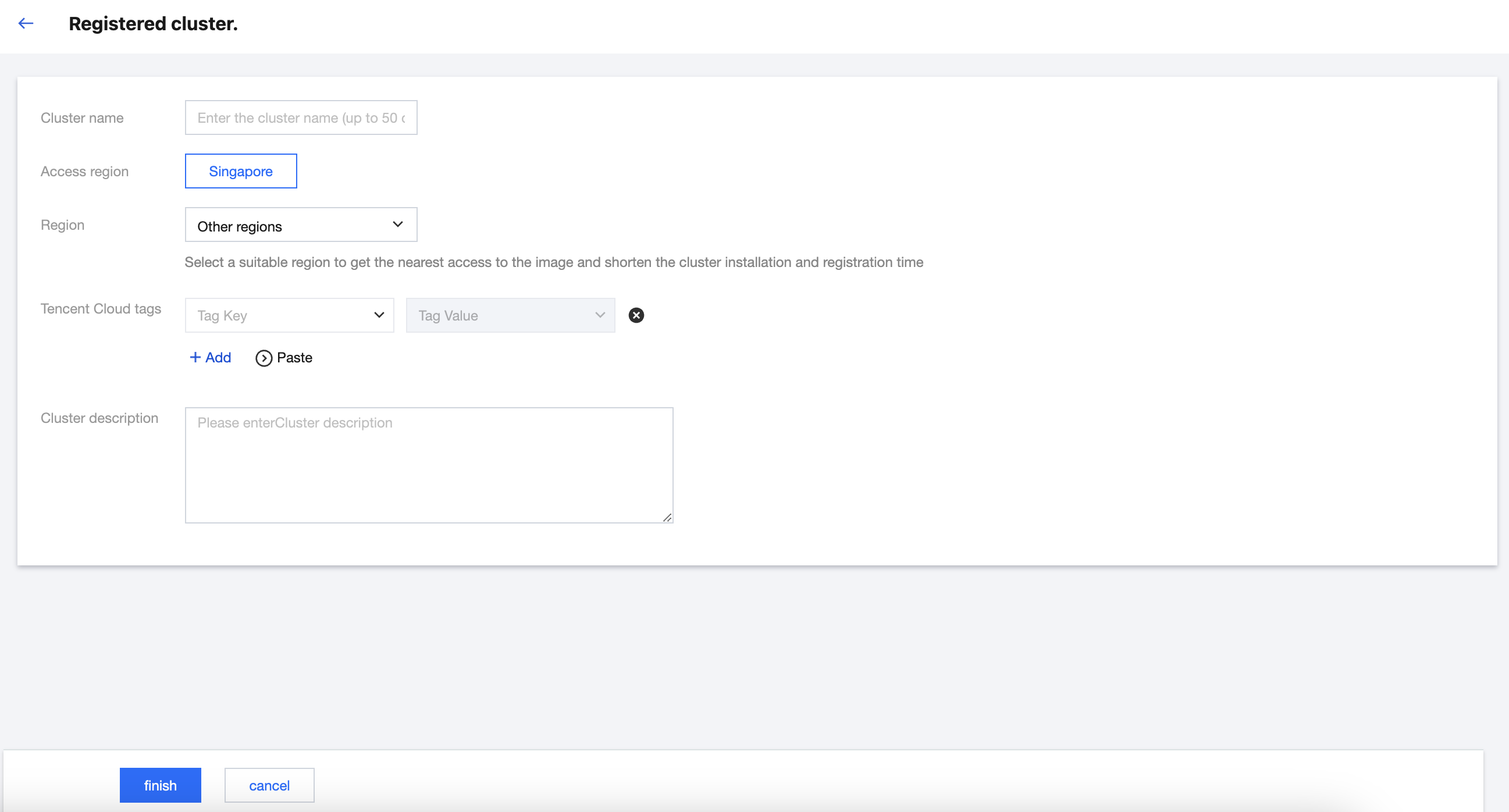The width and height of the screenshot is (1509, 812).
Task: Click the Region dropdown chevron arrow
Action: coord(398,225)
